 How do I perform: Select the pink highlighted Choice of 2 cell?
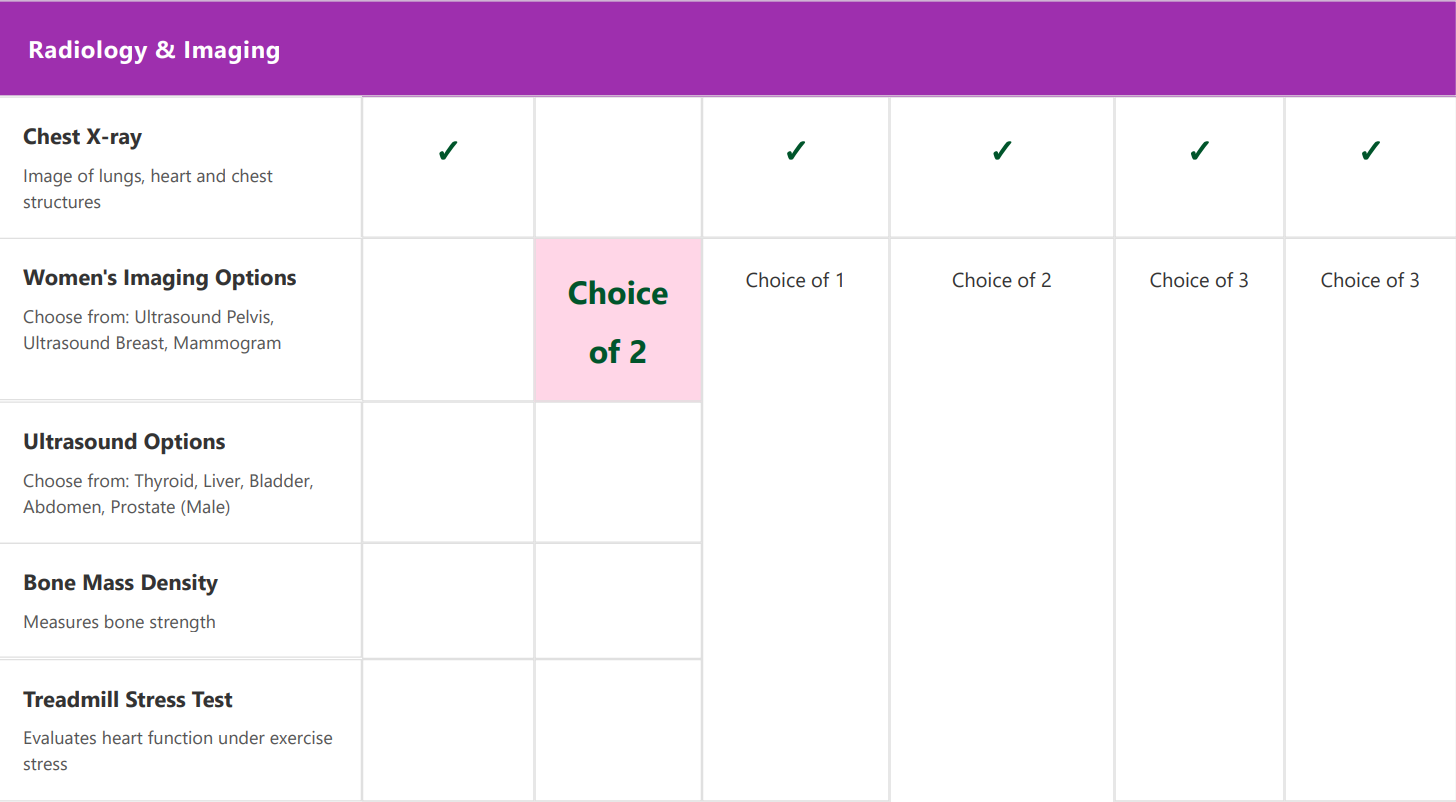tap(618, 320)
